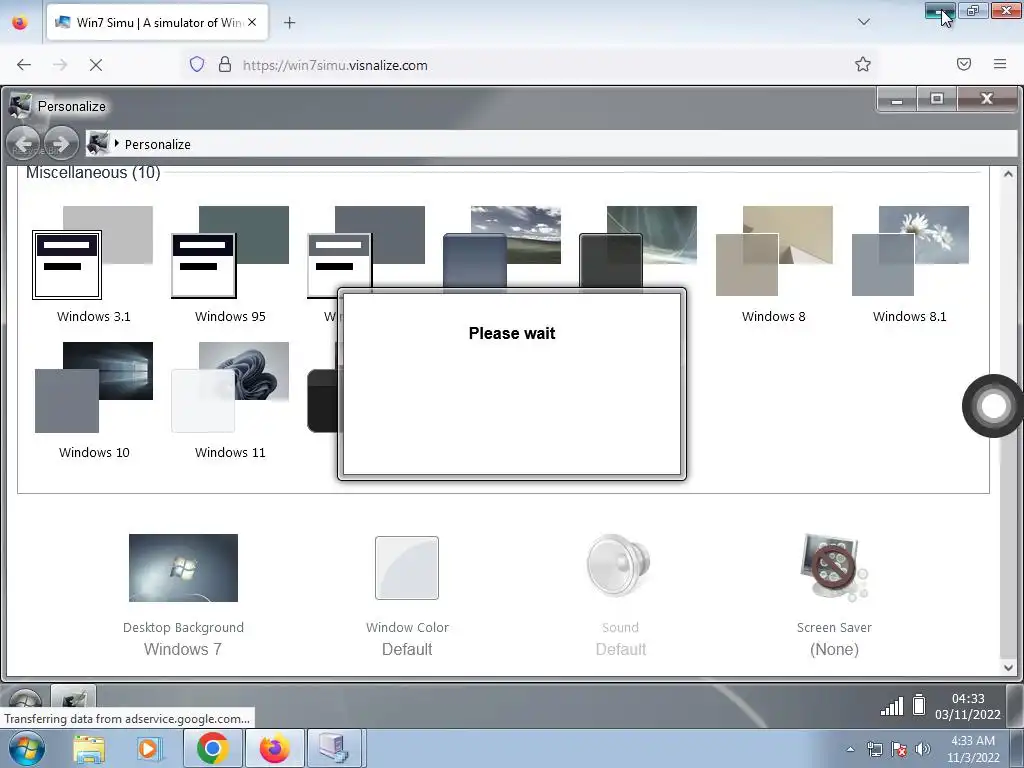Click the Personalize breadcrumb icon in address bar

tap(98, 143)
